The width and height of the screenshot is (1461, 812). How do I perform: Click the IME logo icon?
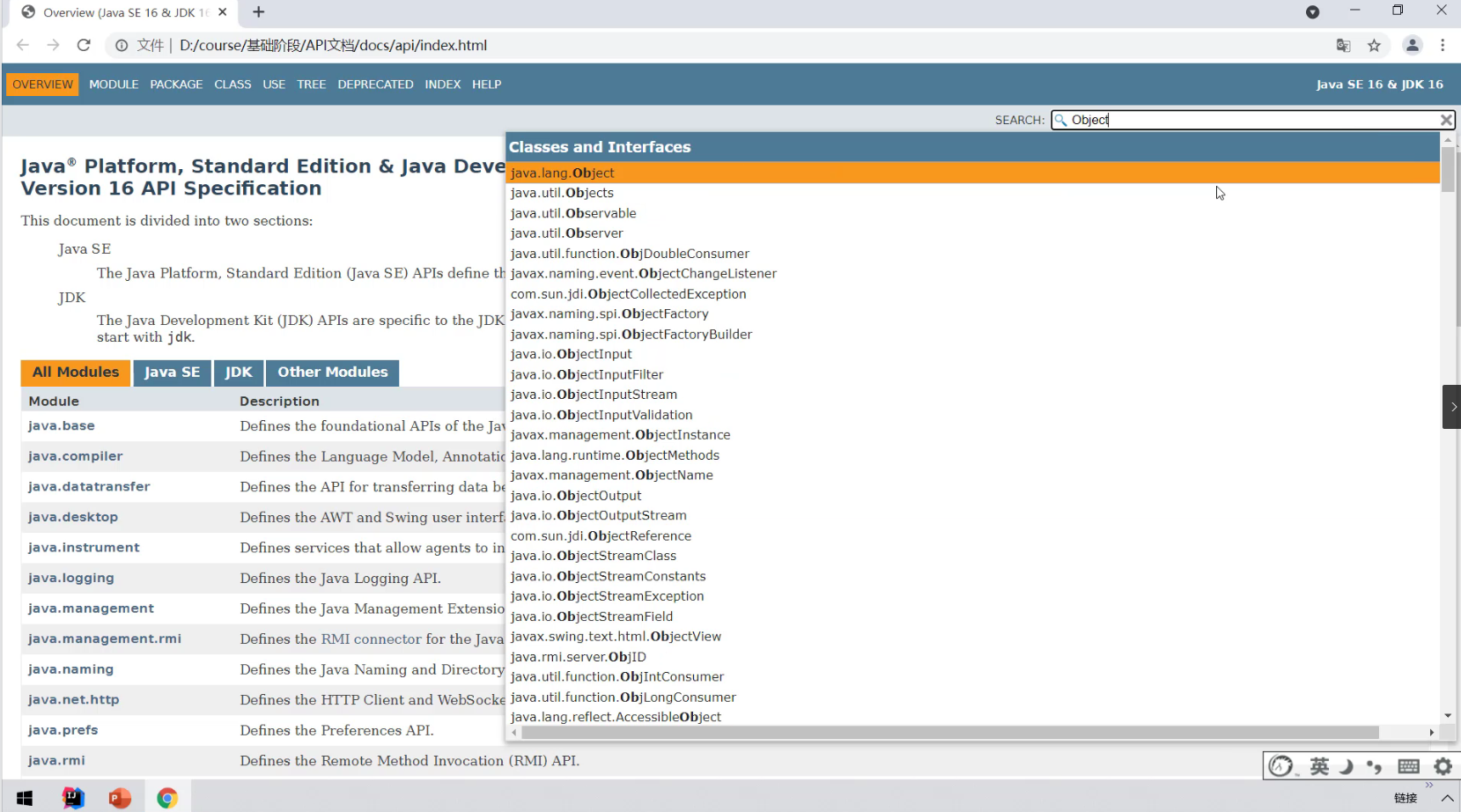[x=1281, y=766]
